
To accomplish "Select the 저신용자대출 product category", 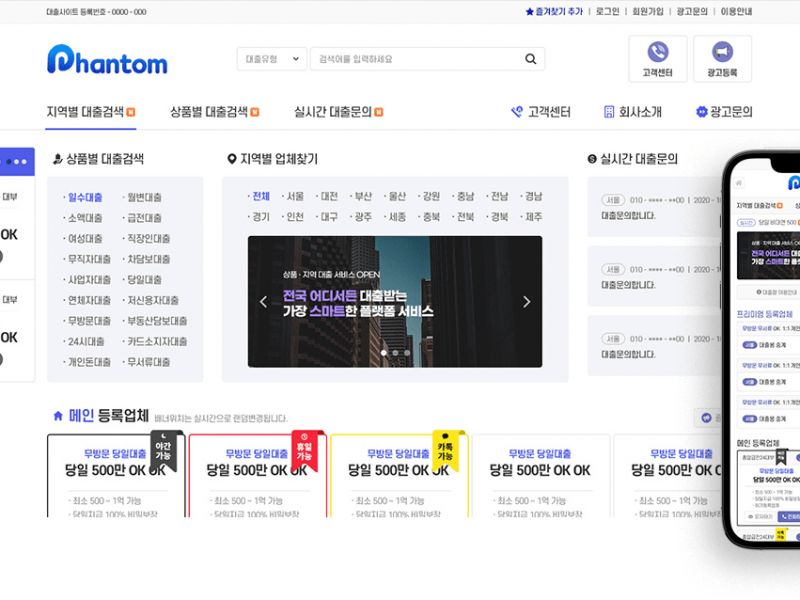I will click(x=153, y=300).
